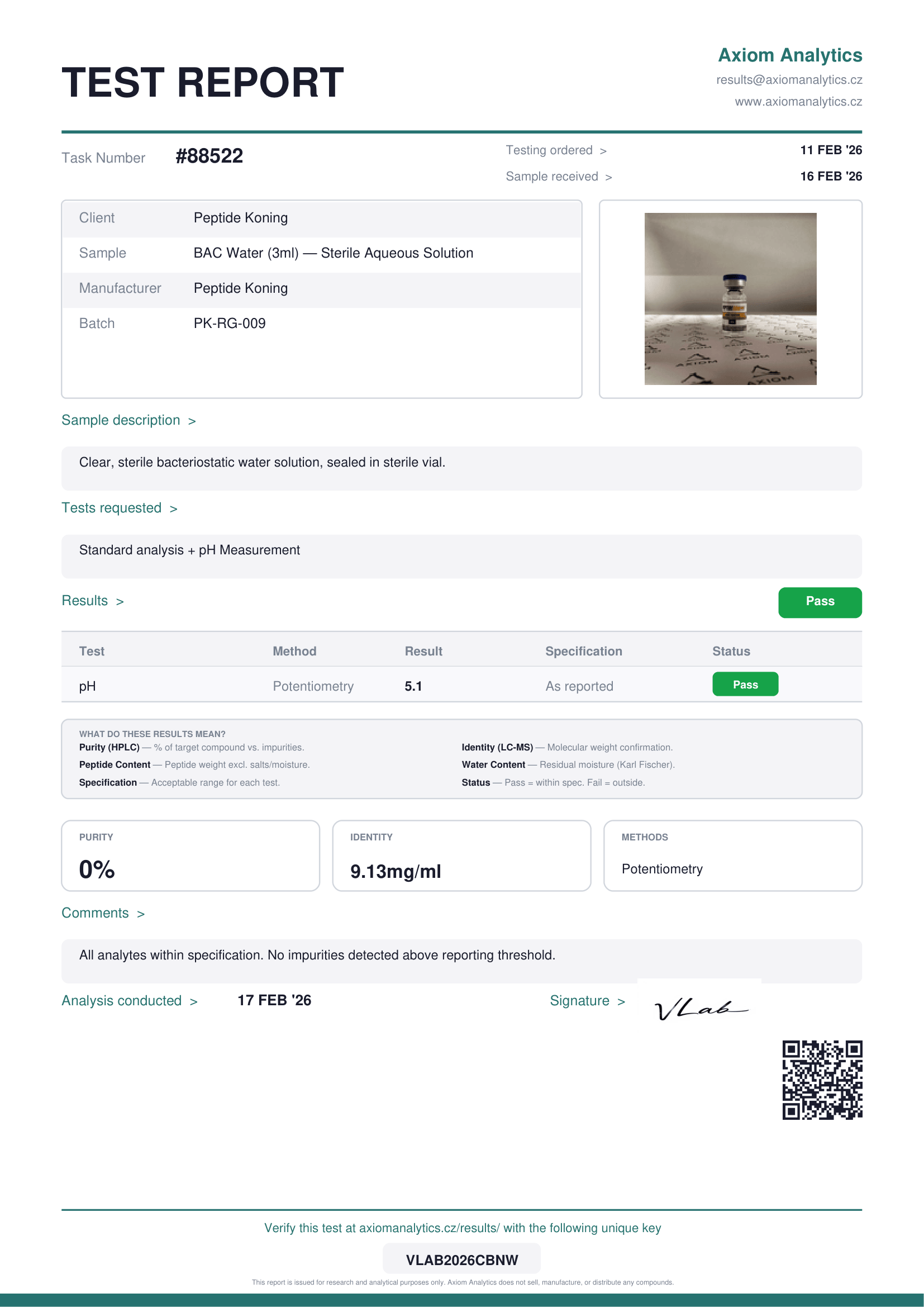Expand the Tests requested section chevron
The width and height of the screenshot is (924, 1307).
tap(174, 509)
